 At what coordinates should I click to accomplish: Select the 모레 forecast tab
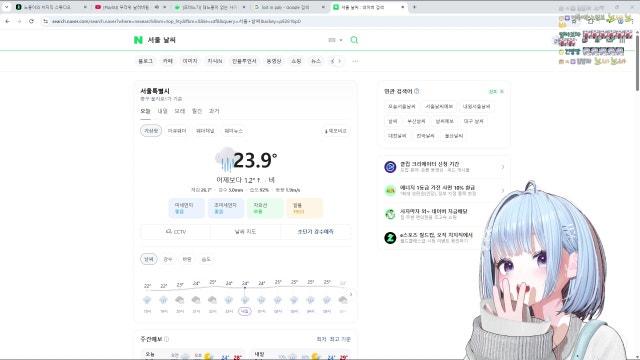coord(180,111)
